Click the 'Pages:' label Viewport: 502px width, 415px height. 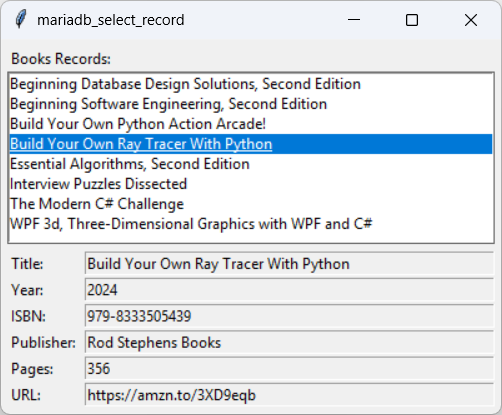click(32, 369)
